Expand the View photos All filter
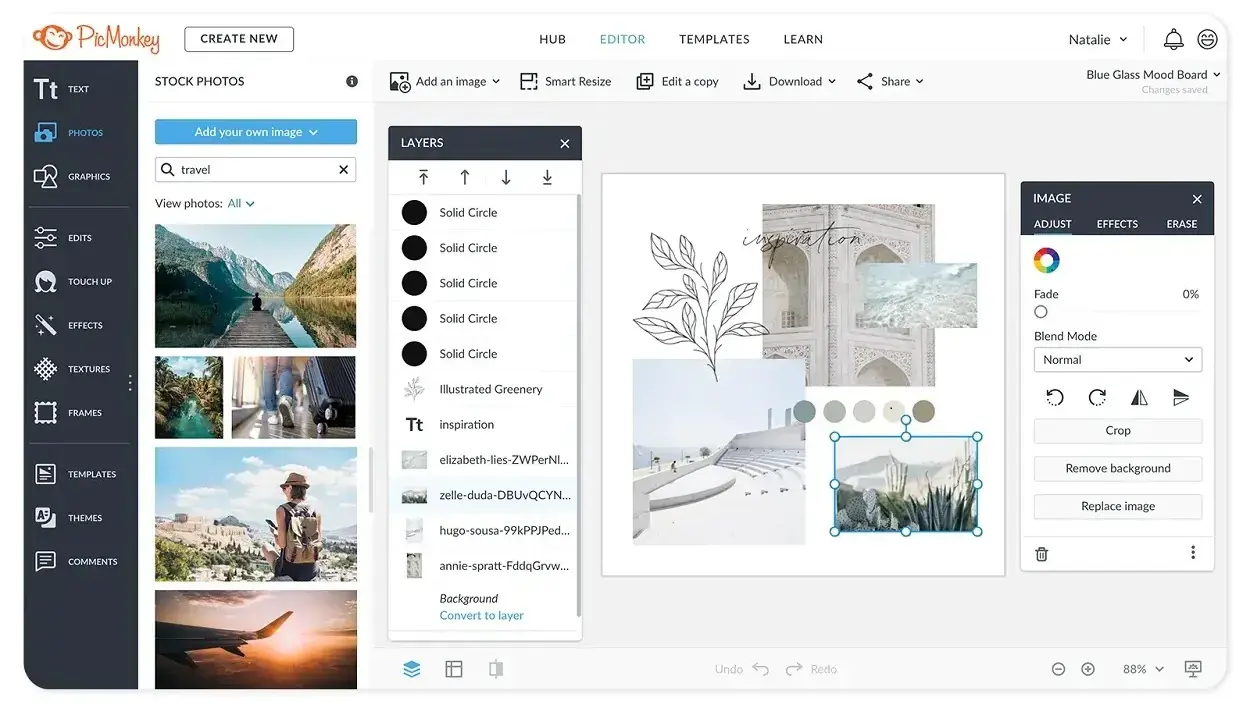This screenshot has width=1250, height=703. pyautogui.click(x=241, y=204)
